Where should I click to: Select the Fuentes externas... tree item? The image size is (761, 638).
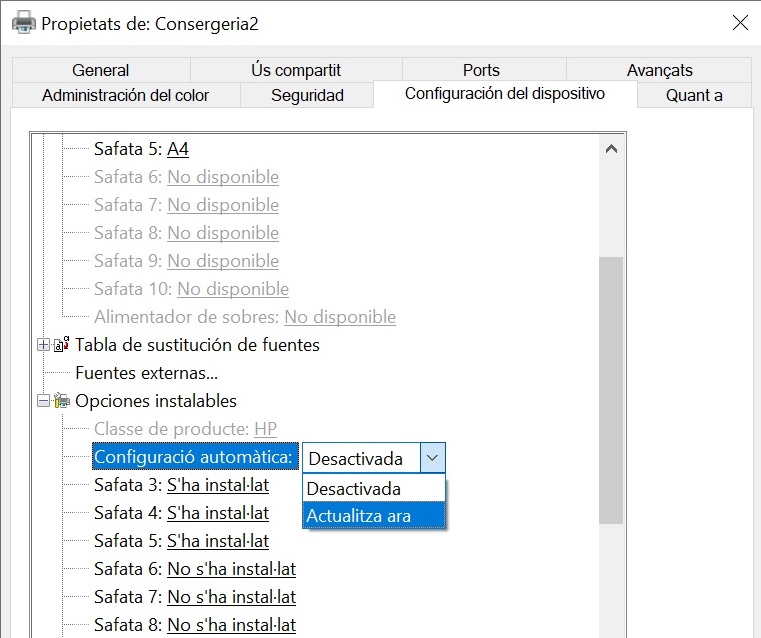(147, 373)
